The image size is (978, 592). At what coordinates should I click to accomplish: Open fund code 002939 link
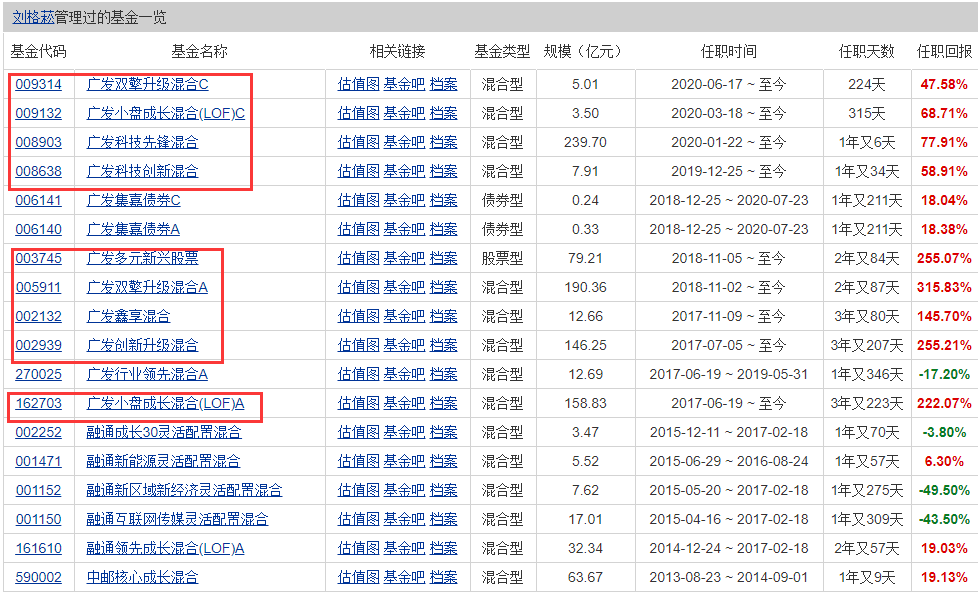coord(39,345)
